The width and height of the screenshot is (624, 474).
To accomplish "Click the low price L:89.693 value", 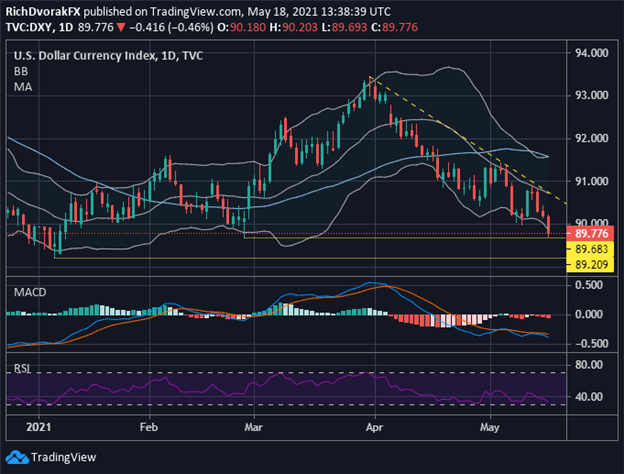I will pyautogui.click(x=344, y=27).
